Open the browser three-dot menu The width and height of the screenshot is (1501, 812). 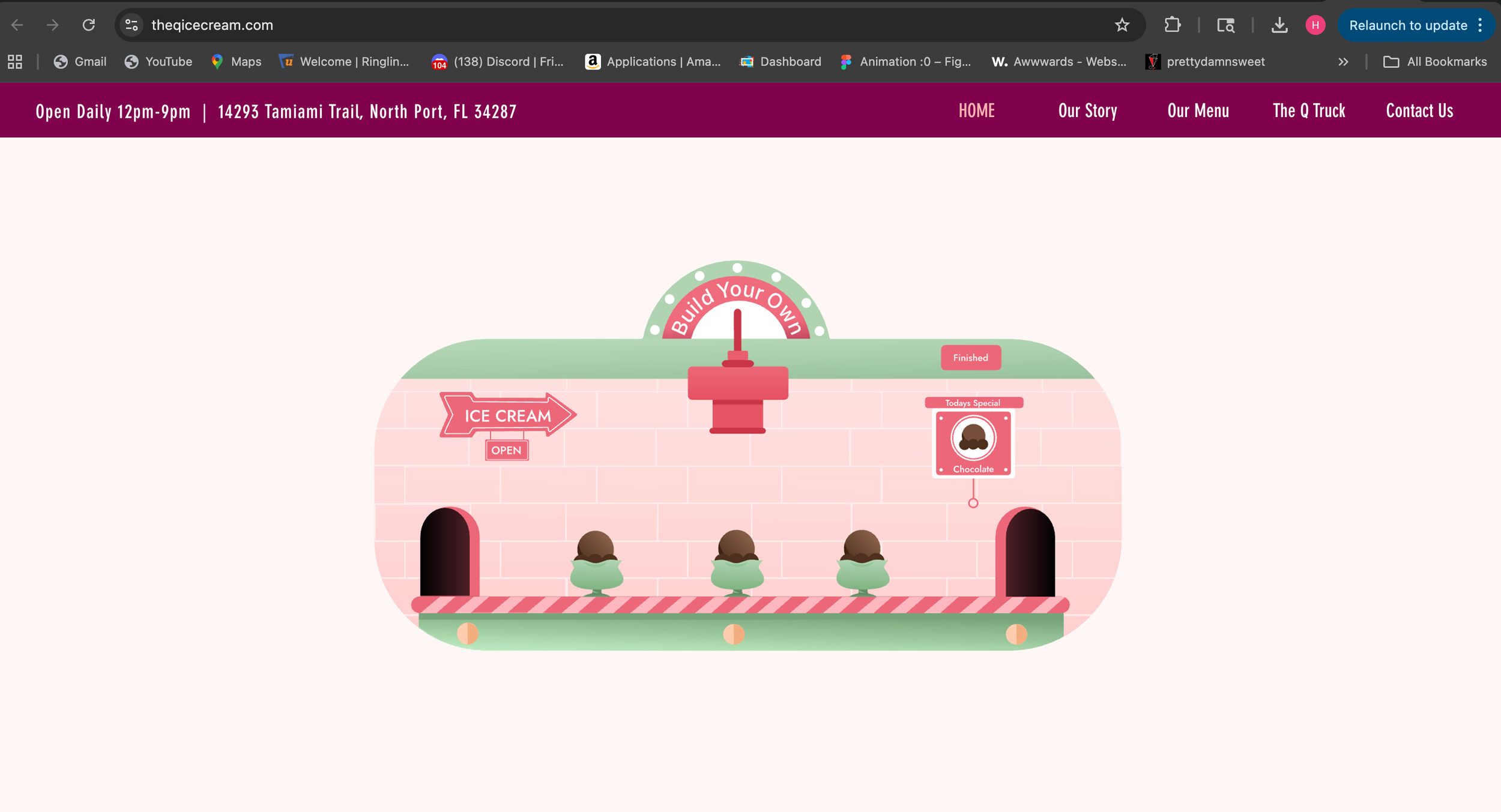tap(1480, 25)
